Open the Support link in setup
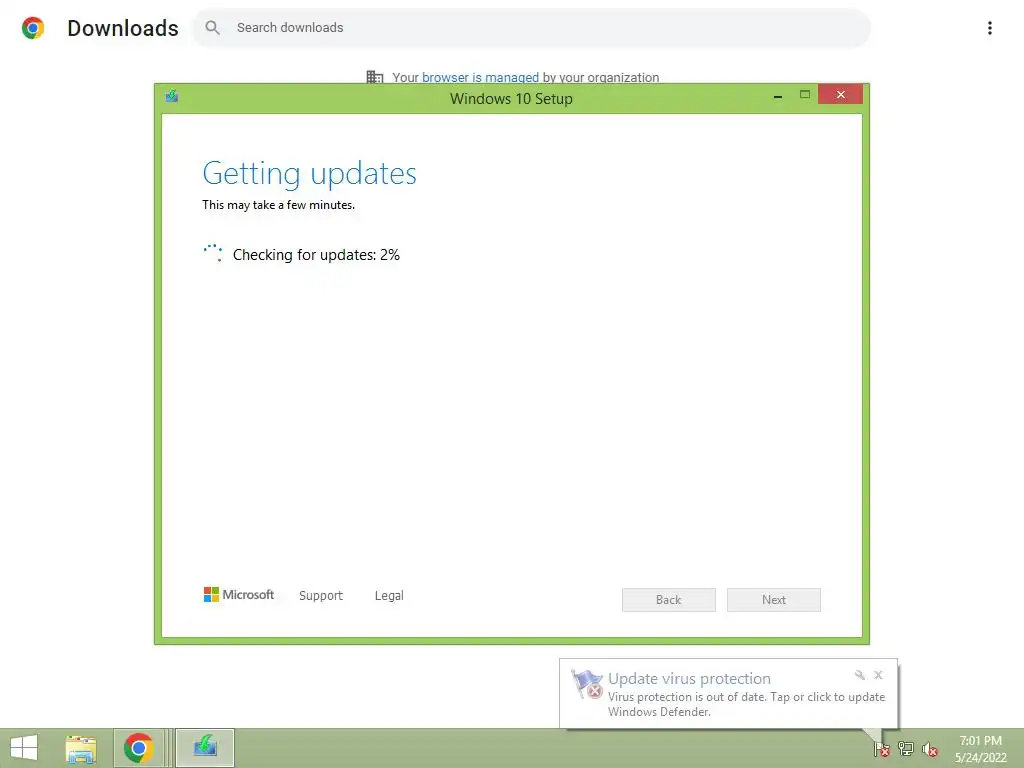 (321, 596)
